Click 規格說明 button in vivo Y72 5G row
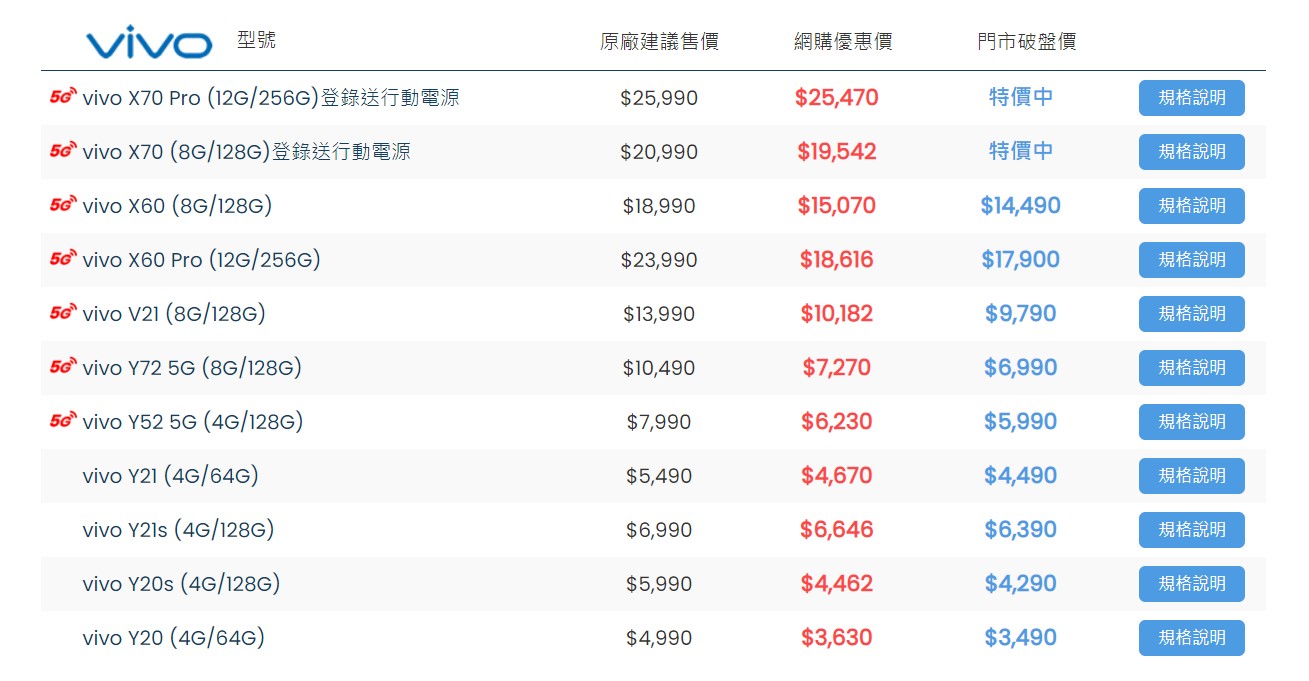The height and width of the screenshot is (681, 1309). click(1192, 368)
